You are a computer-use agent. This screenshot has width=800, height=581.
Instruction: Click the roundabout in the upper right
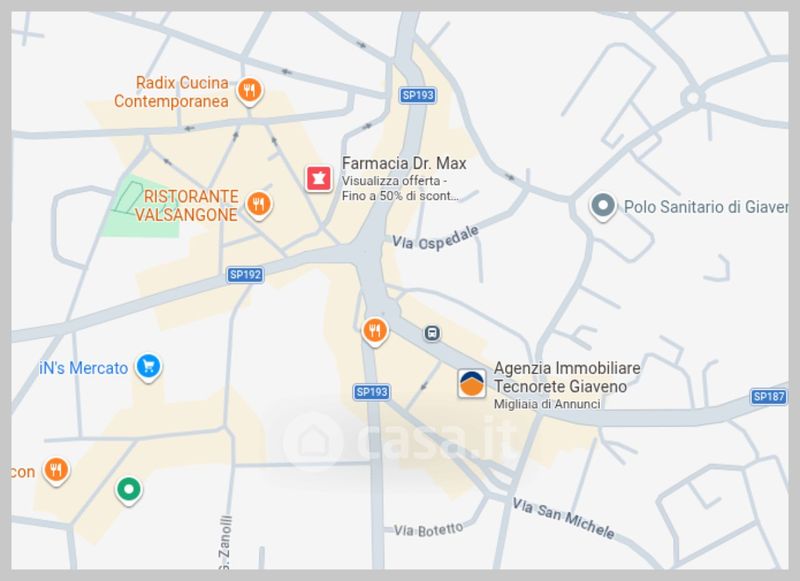tap(693, 97)
